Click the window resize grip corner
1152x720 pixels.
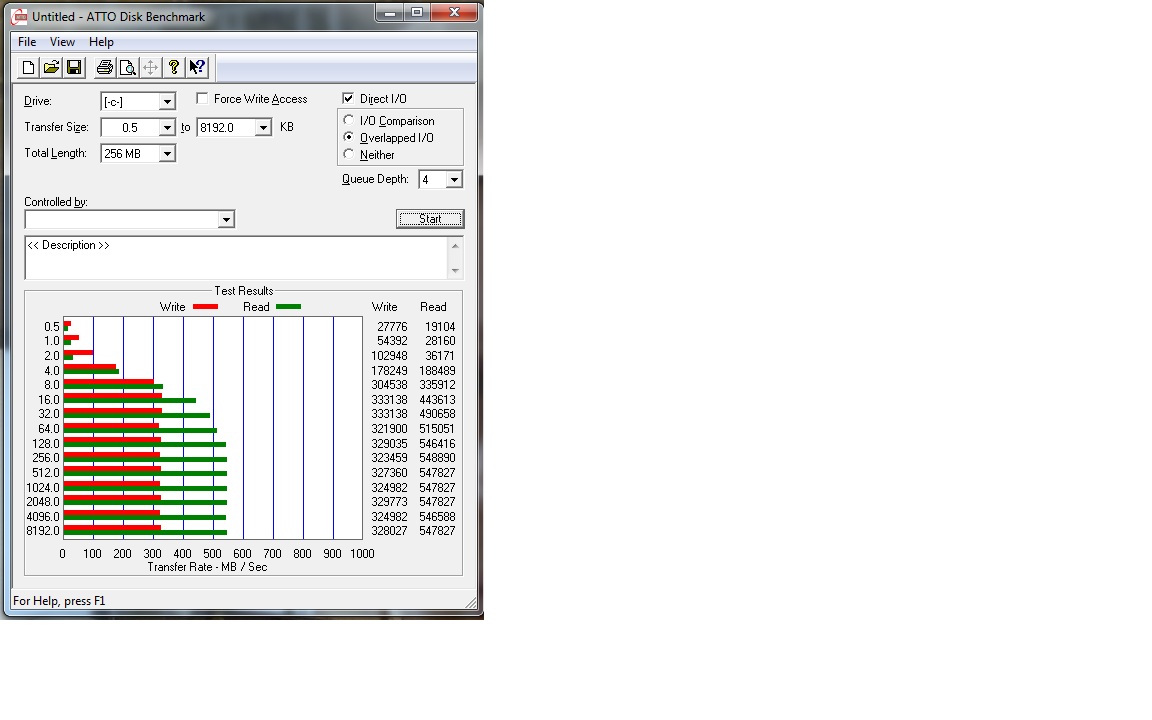click(x=471, y=603)
